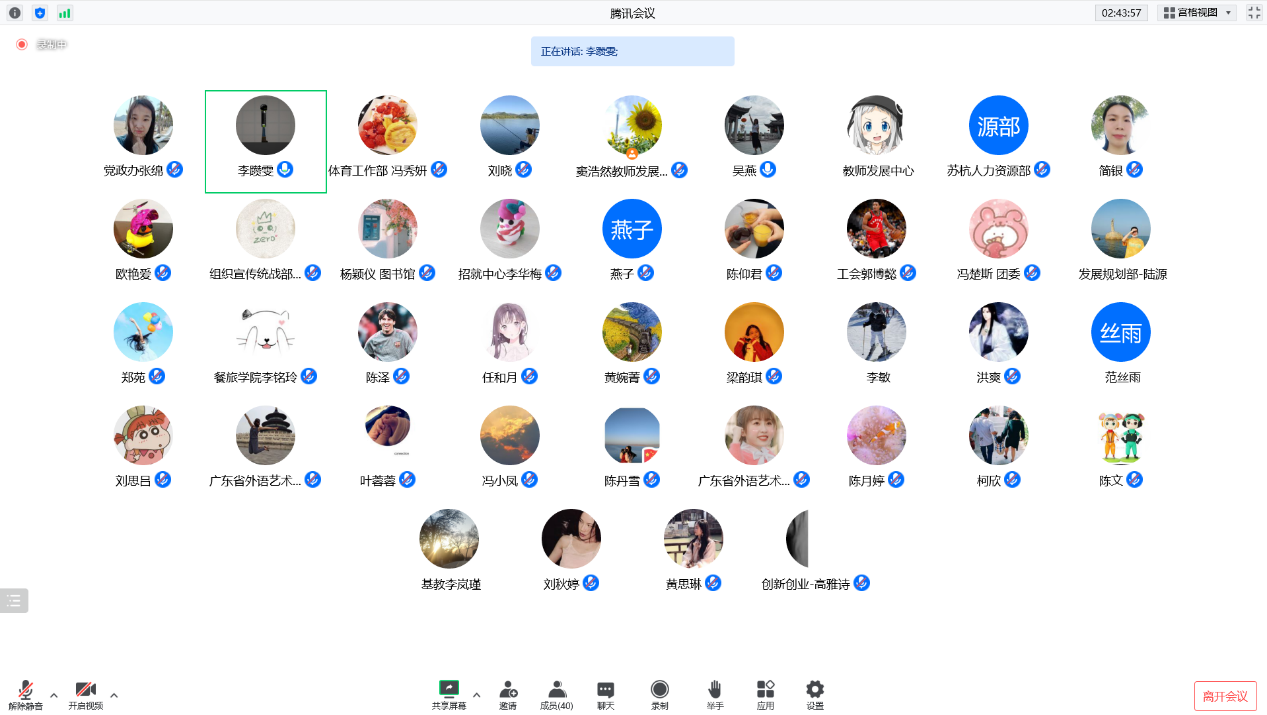Select speaking participant 李懿雯's tile

tap(266, 141)
